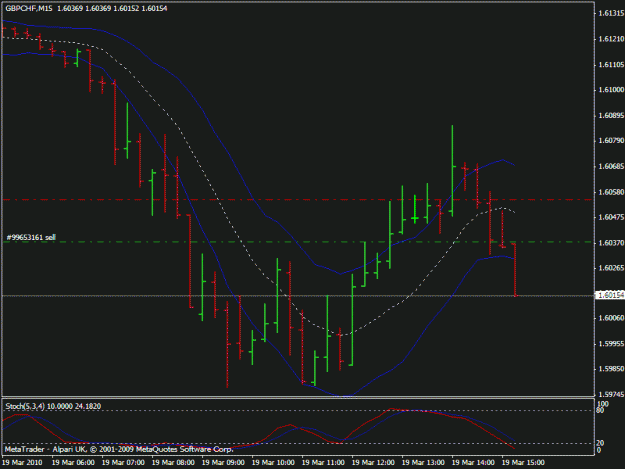This screenshot has width=625, height=469.
Task: Click the stochastic level 80 label
Action: [x=600, y=410]
